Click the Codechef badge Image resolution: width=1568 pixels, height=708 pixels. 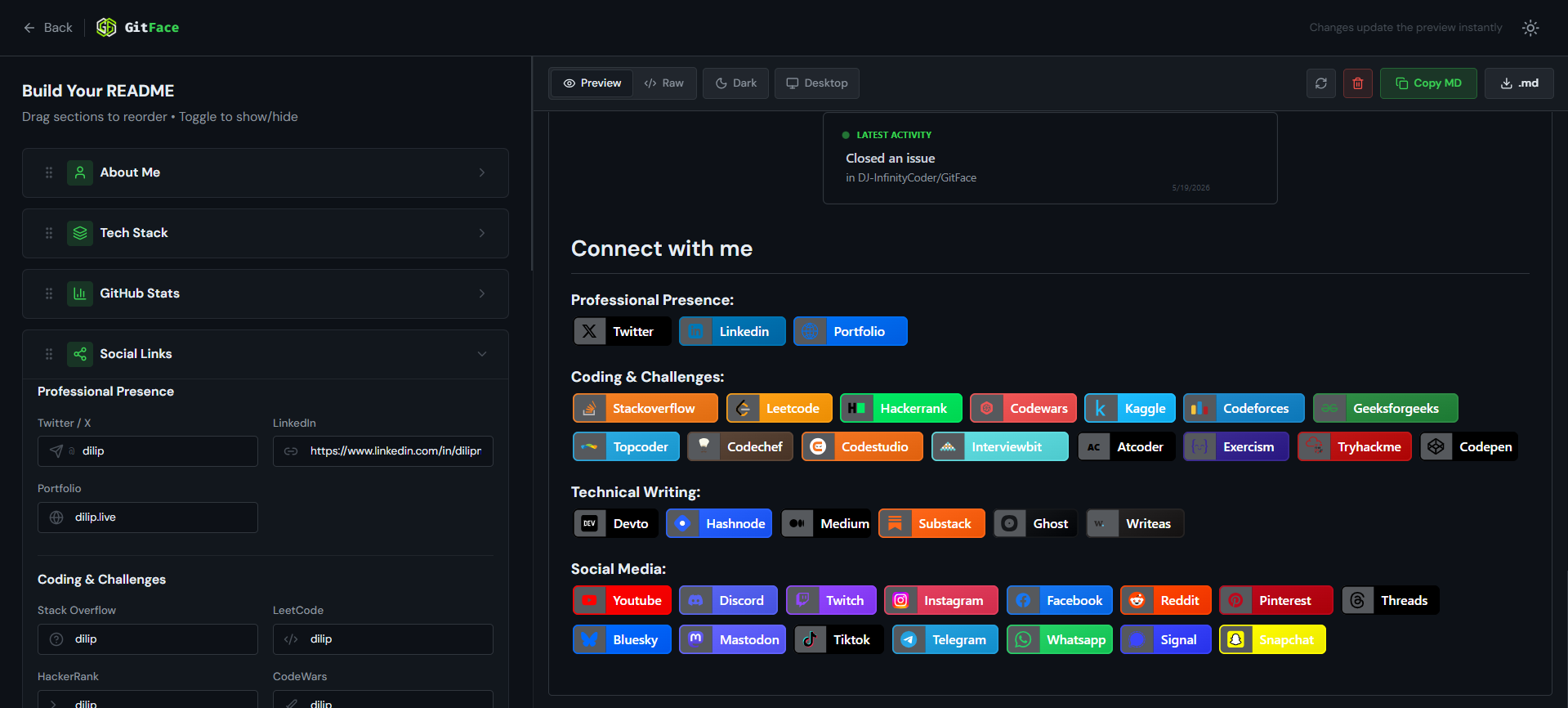click(740, 446)
